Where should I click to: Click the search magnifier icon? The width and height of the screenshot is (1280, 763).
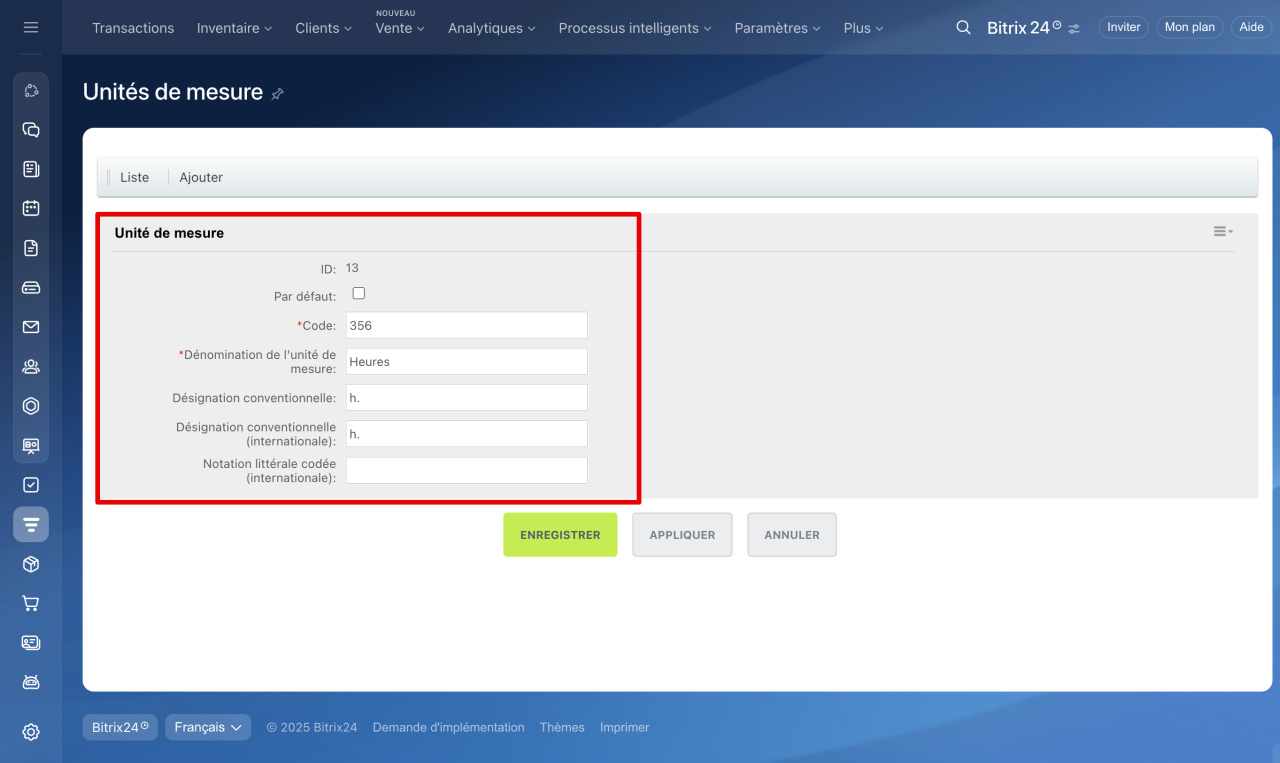click(964, 28)
